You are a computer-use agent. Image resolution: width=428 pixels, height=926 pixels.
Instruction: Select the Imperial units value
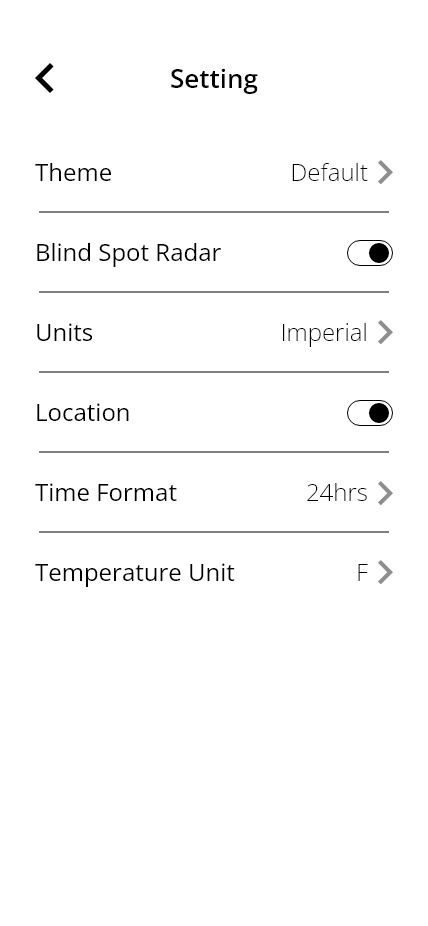[324, 333]
